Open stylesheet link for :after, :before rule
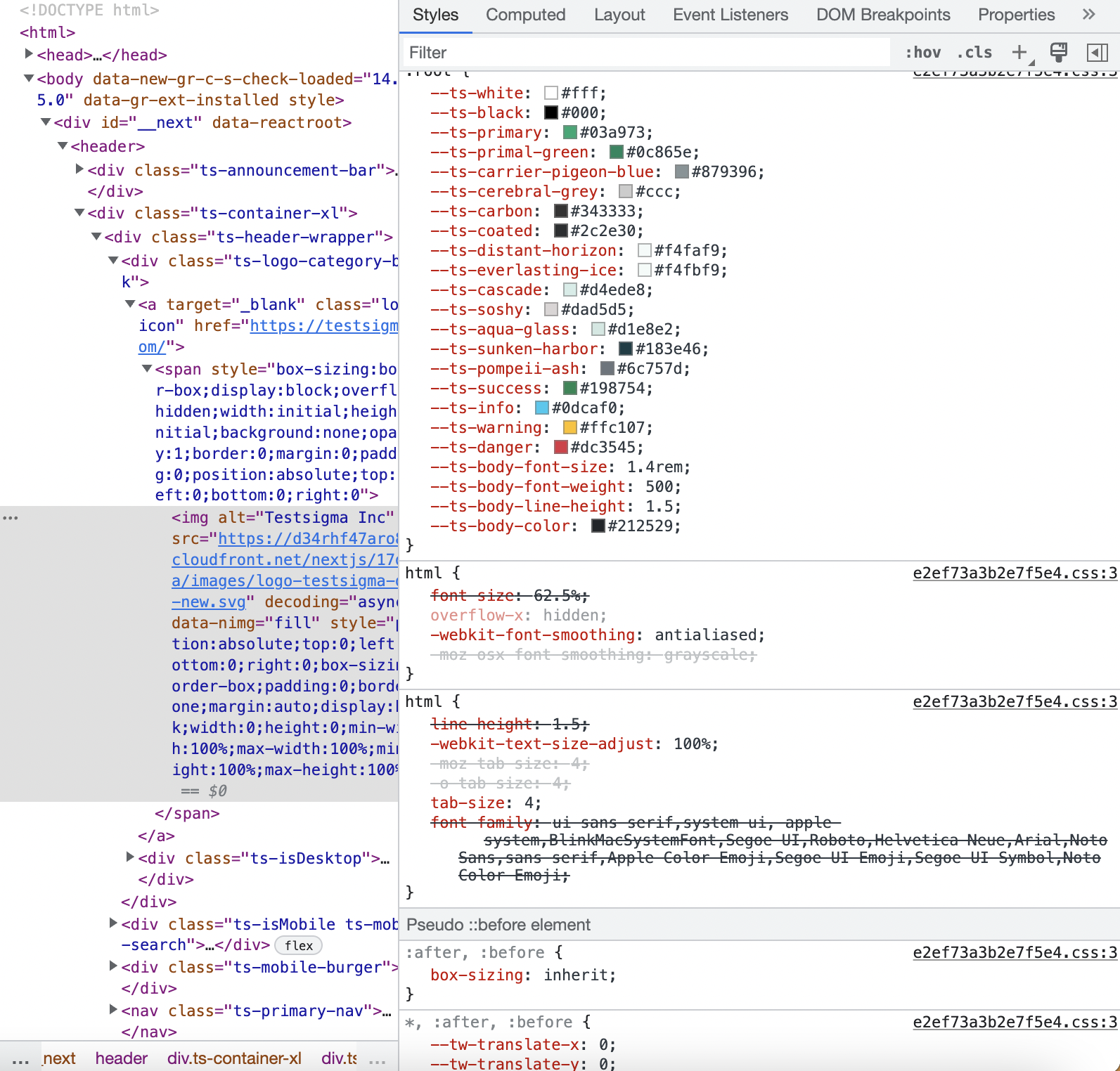The height and width of the screenshot is (1071, 1120). click(1015, 953)
